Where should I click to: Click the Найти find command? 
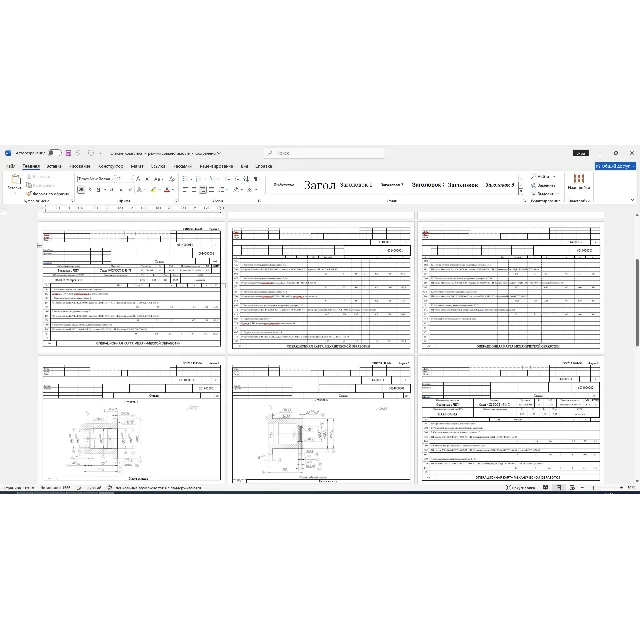(x=543, y=177)
